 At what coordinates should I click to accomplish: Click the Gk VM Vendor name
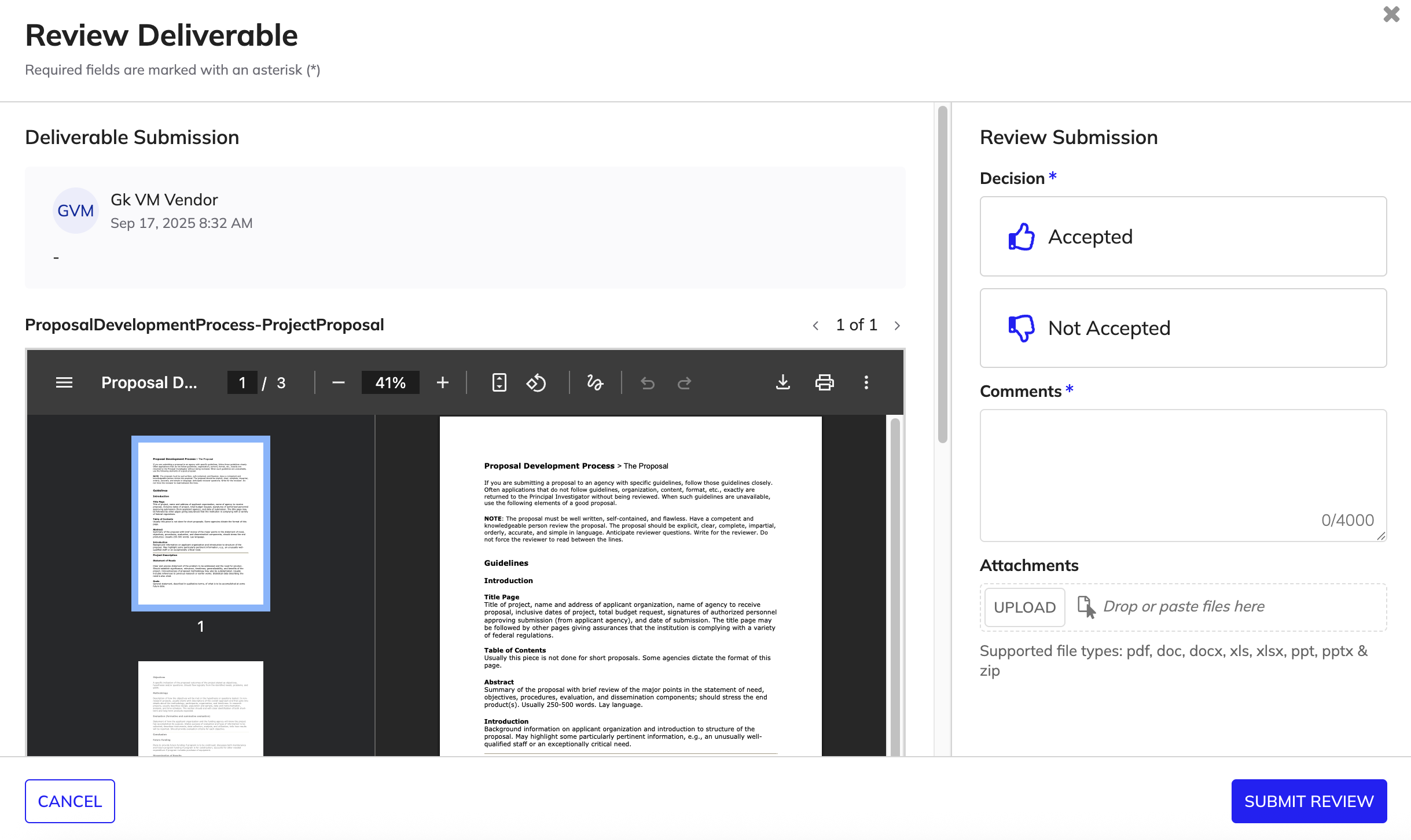click(x=164, y=200)
